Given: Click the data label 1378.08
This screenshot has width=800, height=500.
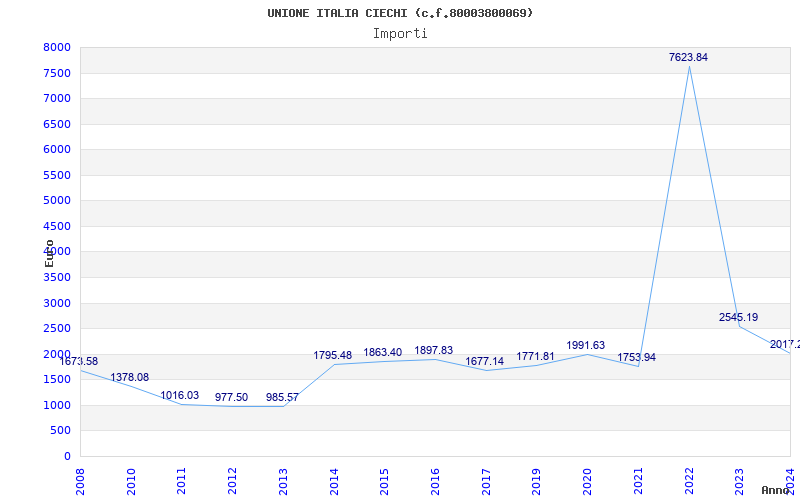Looking at the screenshot, I should [x=130, y=377].
